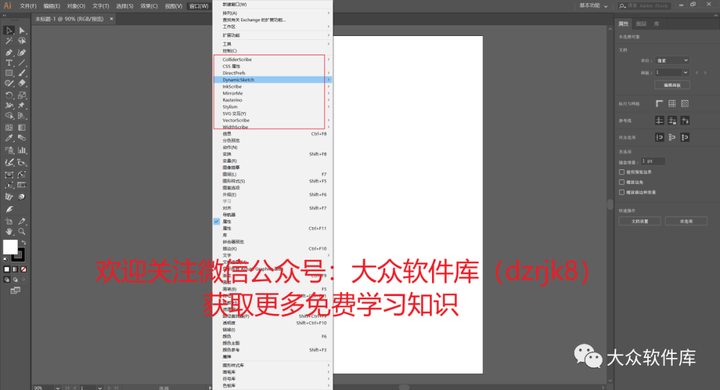The image size is (720, 390).
Task: Click the Edit Artboards button
Action: (672, 85)
